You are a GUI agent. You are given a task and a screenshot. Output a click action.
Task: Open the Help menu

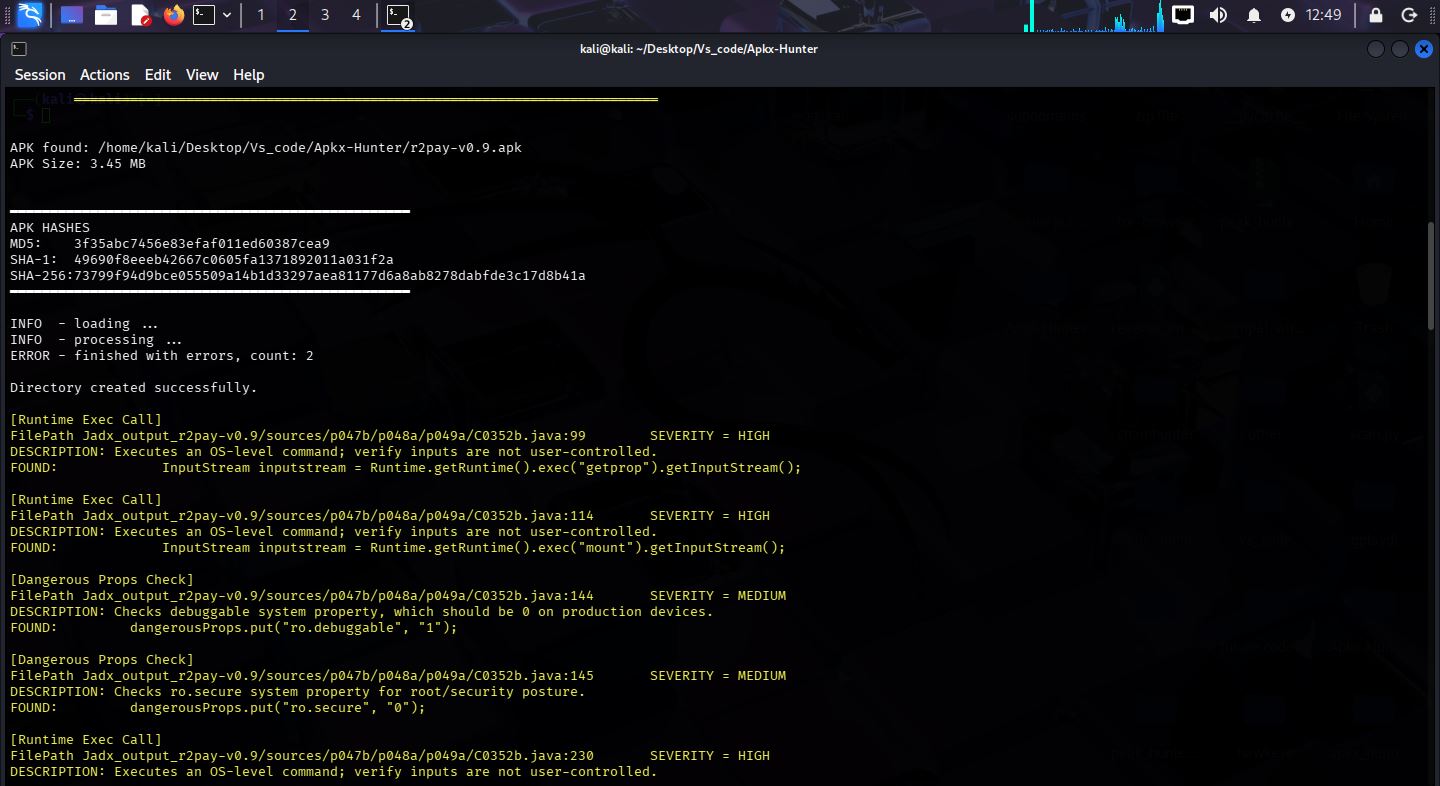coord(249,75)
